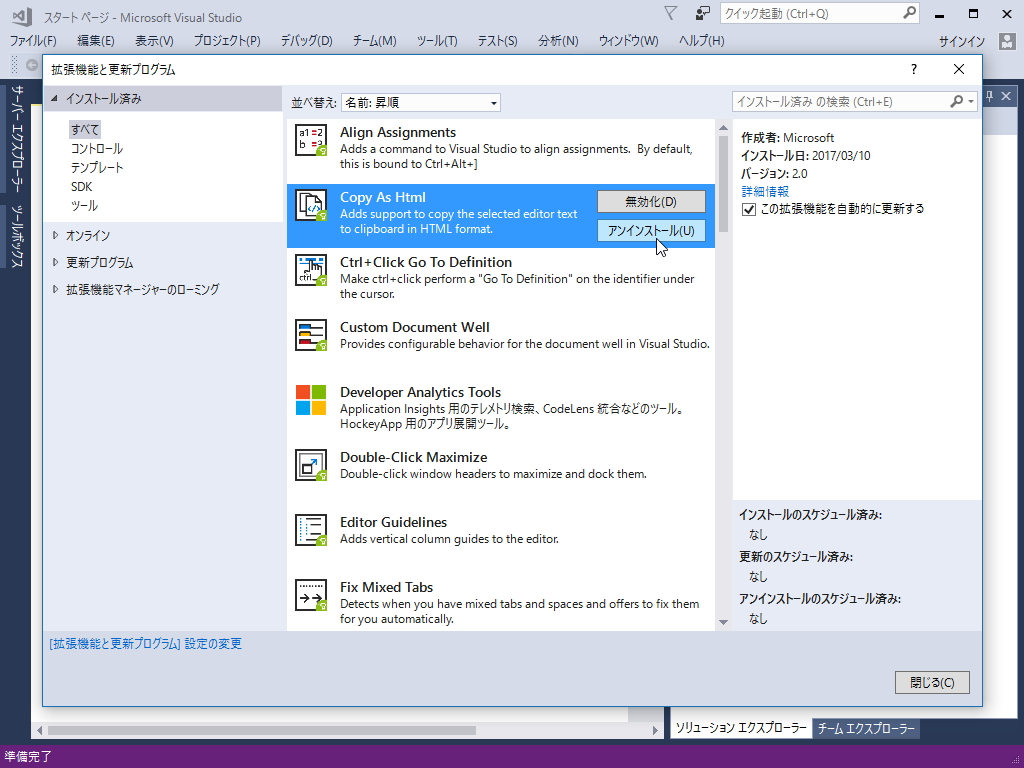The height and width of the screenshot is (768, 1024).
Task: Click the notifications flag icon in title bar
Action: tap(671, 13)
